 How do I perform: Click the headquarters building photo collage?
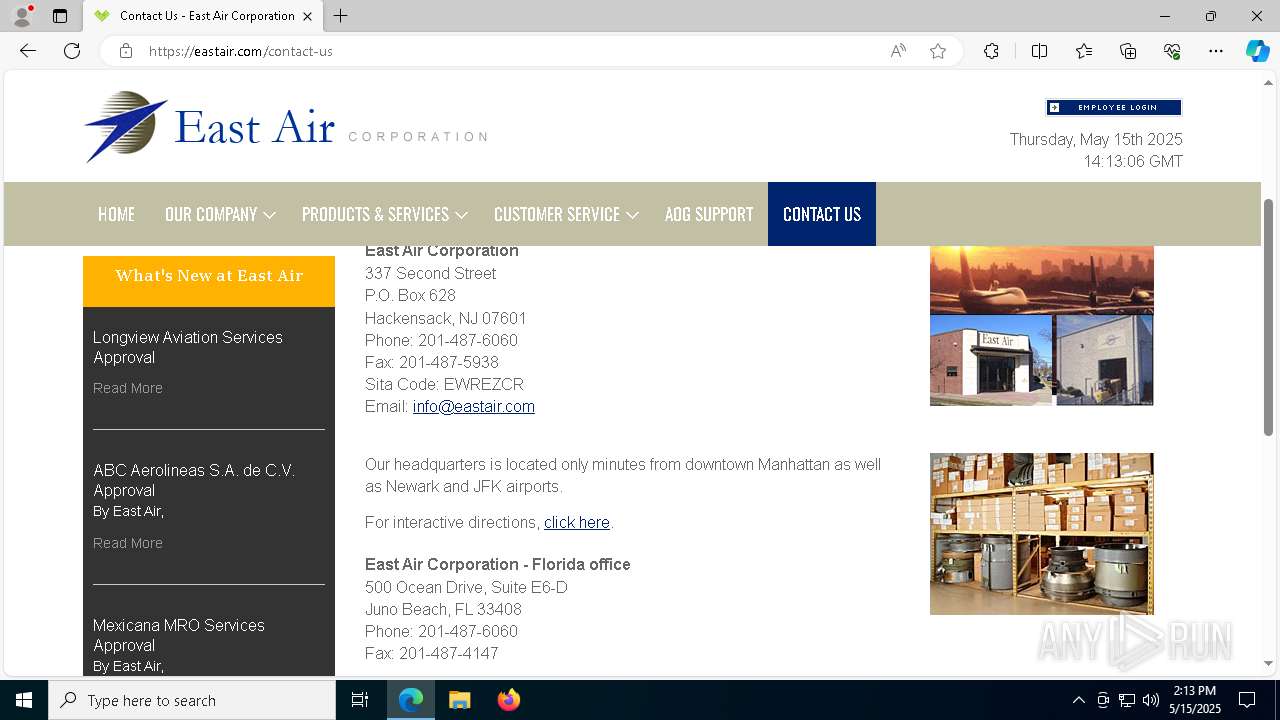pyautogui.click(x=1041, y=326)
